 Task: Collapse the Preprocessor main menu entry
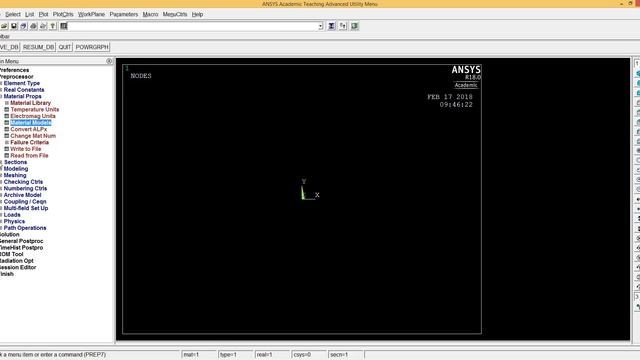[16, 77]
